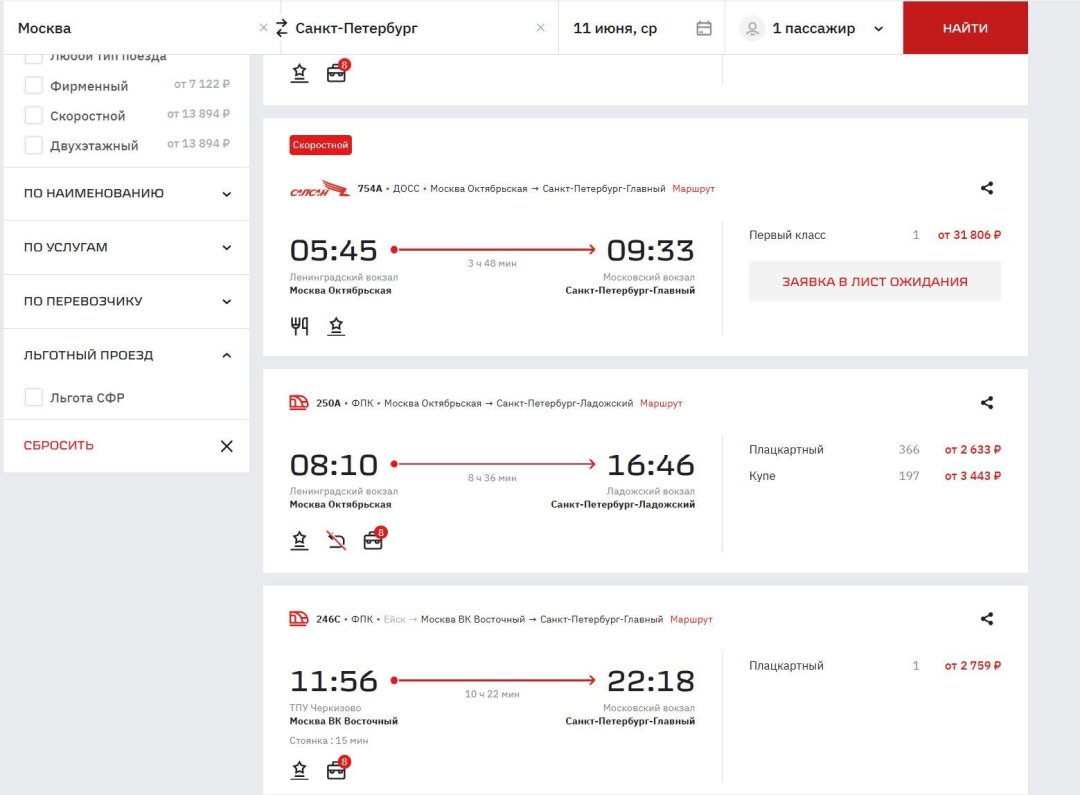The image size is (1080, 795).
Task: Clear the Москва departure field
Action: (263, 28)
